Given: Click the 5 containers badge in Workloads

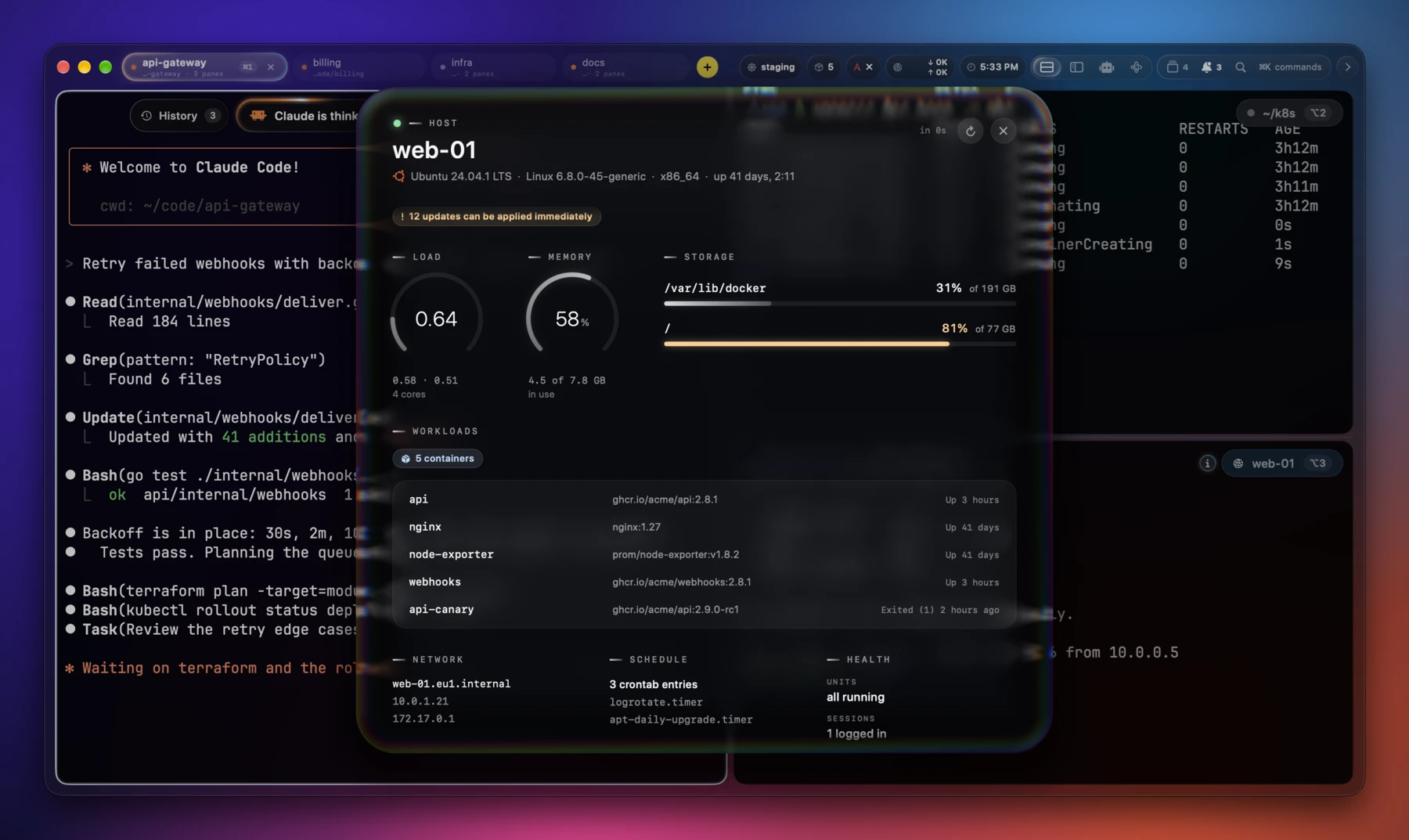Looking at the screenshot, I should point(438,459).
